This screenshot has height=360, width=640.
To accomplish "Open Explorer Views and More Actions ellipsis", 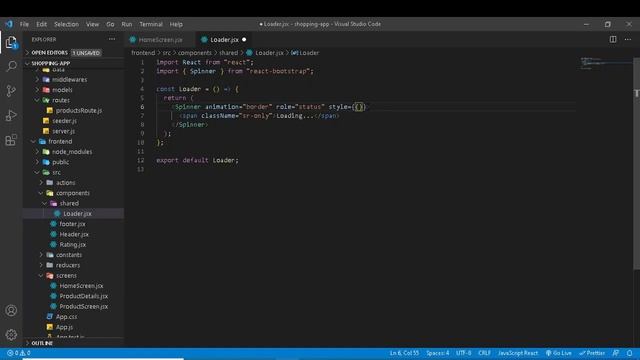I will pos(112,39).
